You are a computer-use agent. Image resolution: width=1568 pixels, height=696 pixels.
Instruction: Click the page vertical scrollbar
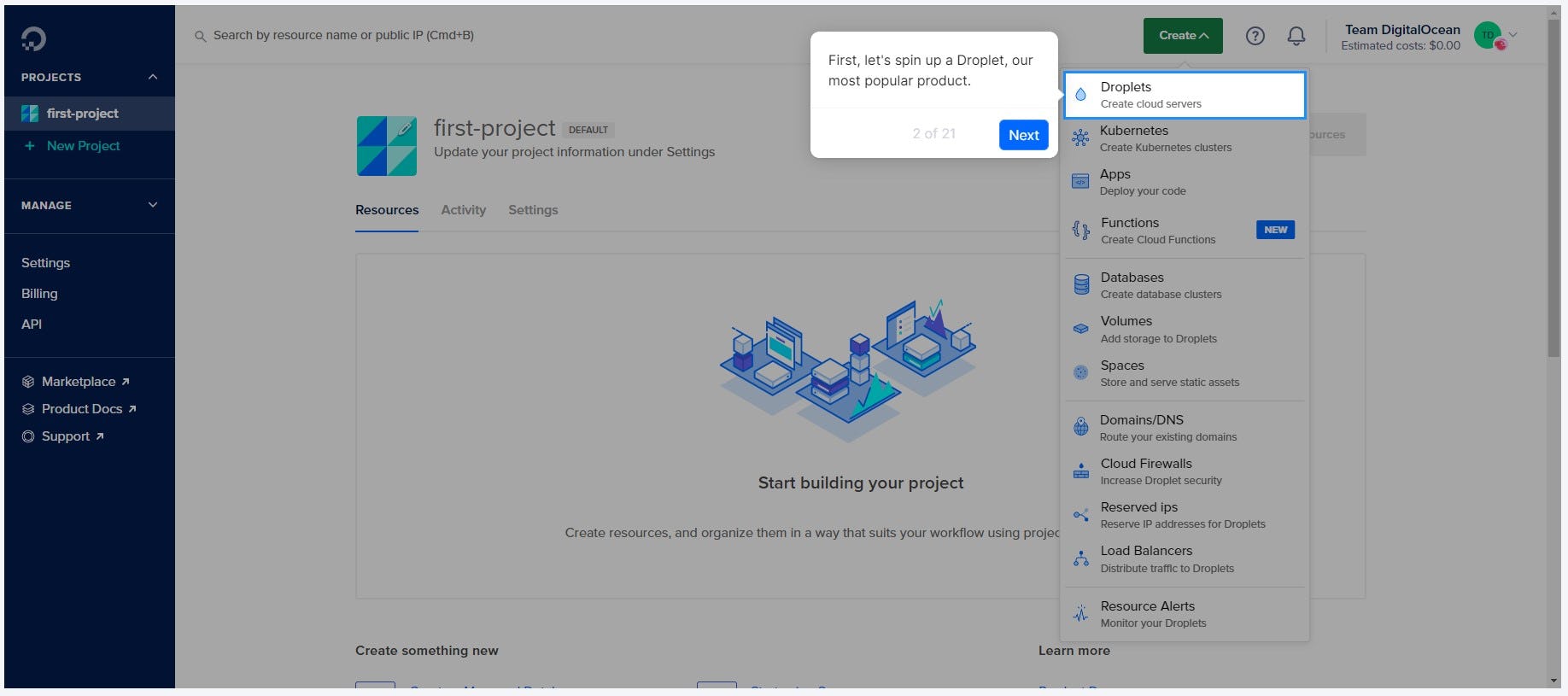(x=1553, y=188)
